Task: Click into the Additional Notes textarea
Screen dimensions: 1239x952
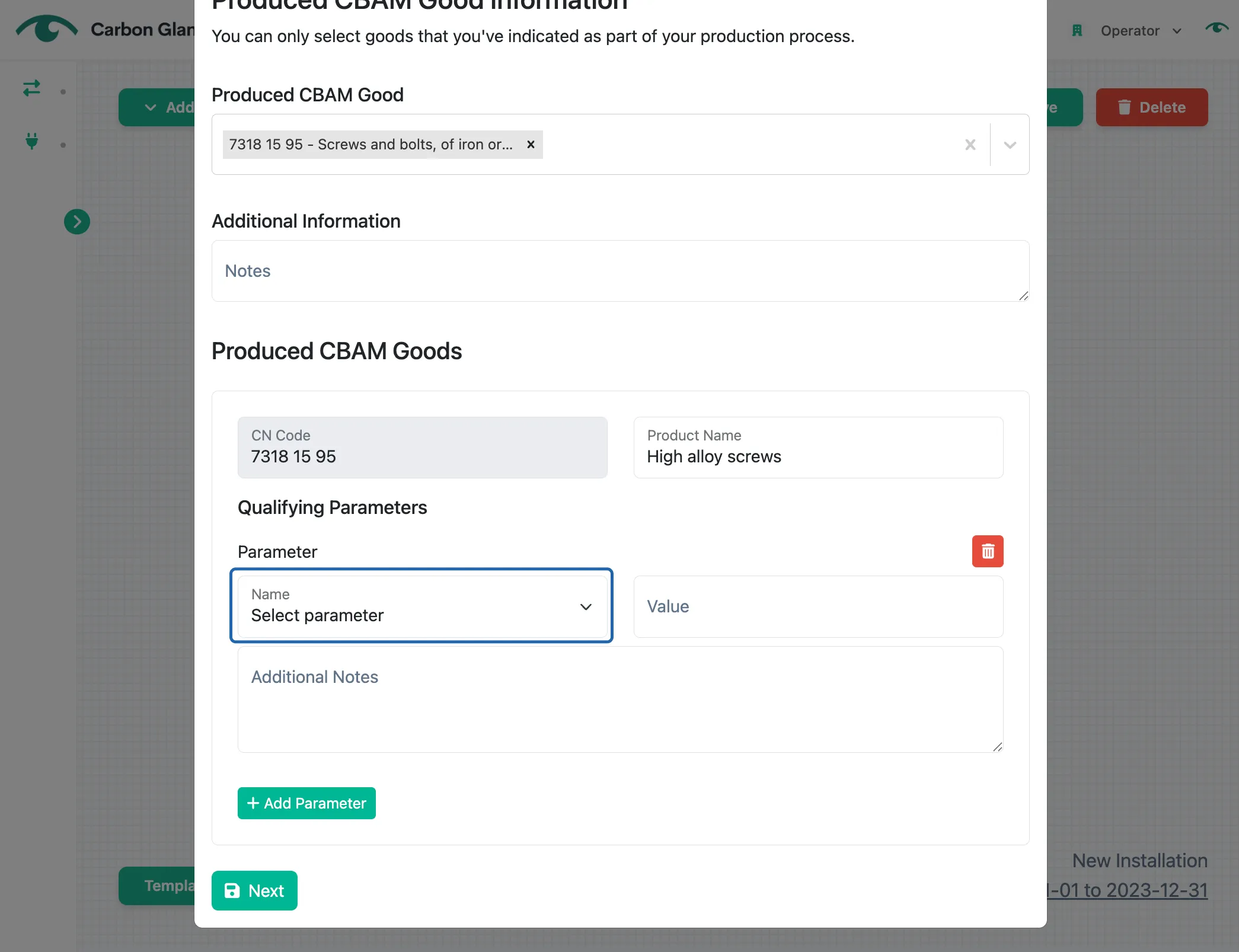Action: pyautogui.click(x=620, y=699)
